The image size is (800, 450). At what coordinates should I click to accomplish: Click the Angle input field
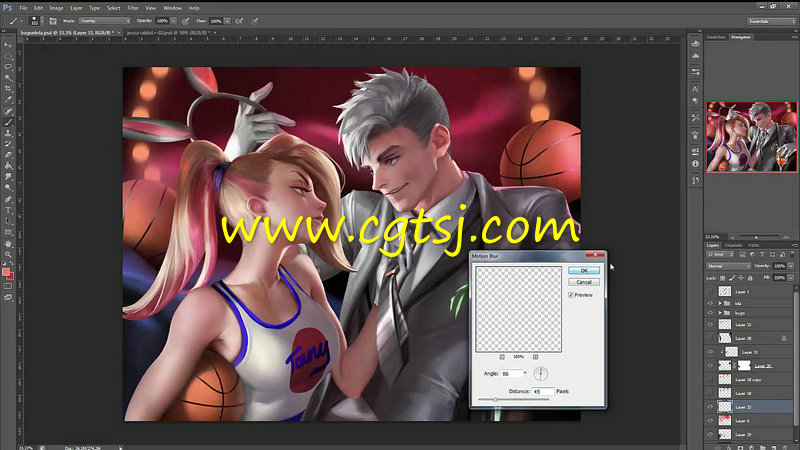coord(512,373)
